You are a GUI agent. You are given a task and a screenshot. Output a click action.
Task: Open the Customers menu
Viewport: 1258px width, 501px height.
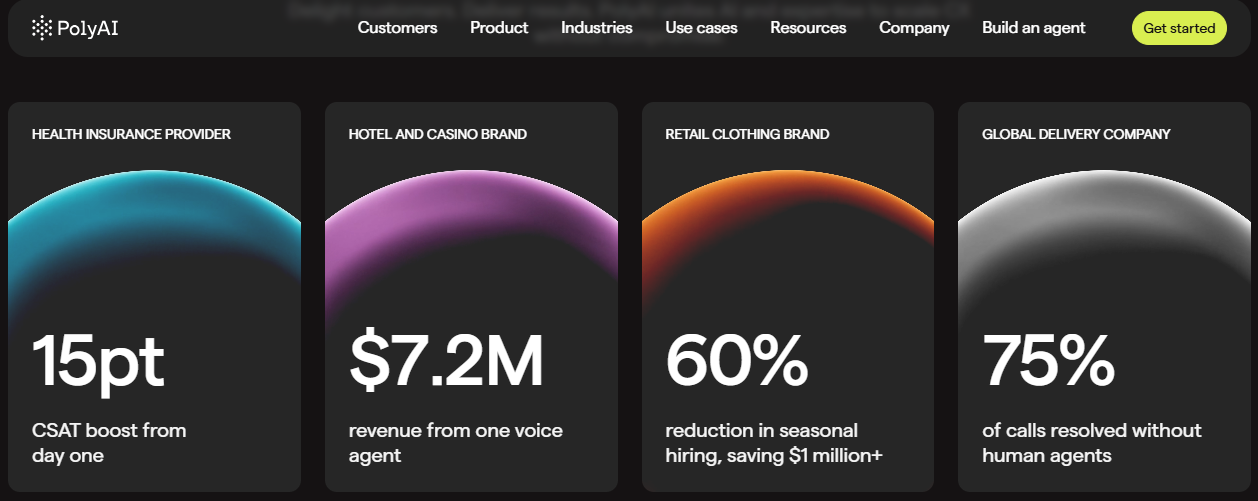click(x=397, y=28)
